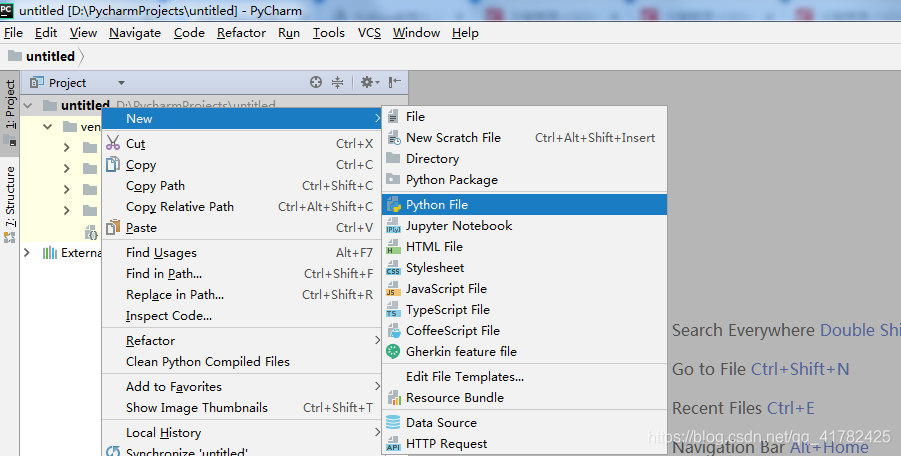The width and height of the screenshot is (901, 456).
Task: Select Edit File Templates...
Action: pyautogui.click(x=524, y=377)
